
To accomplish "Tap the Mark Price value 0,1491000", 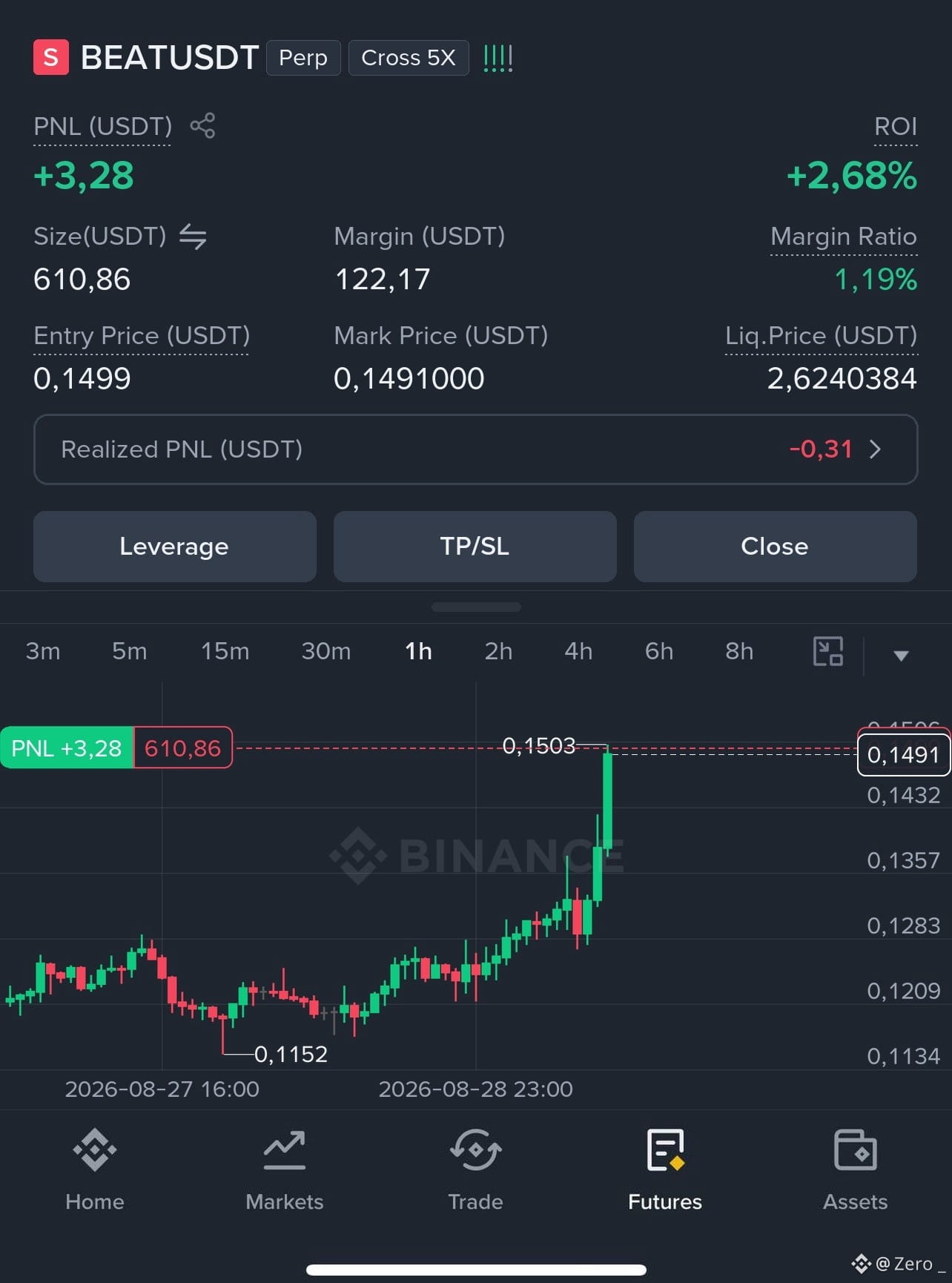I will click(409, 379).
